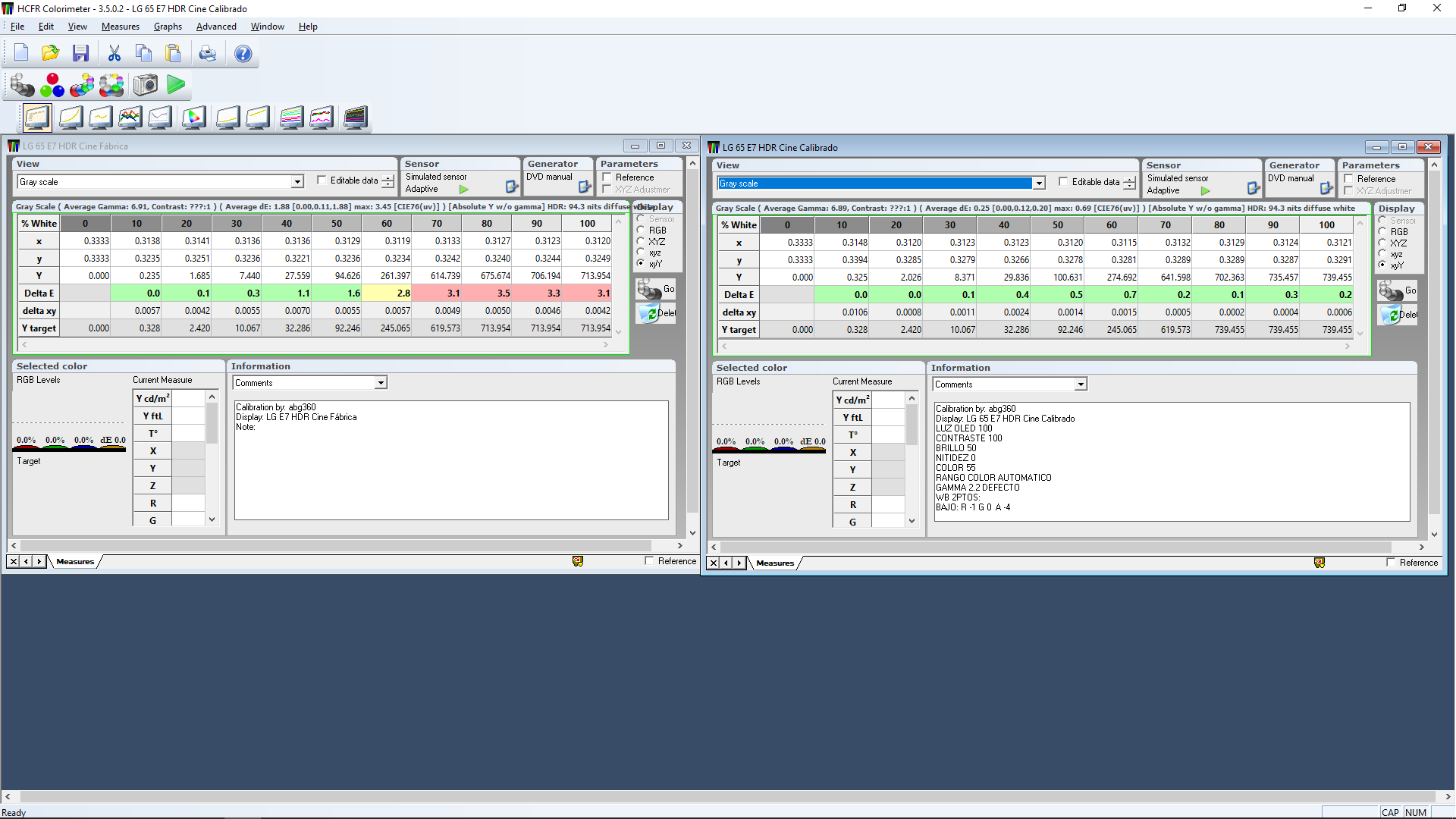Expand Gray scale dropdown in Fábrica window
The width and height of the screenshot is (1456, 819).
point(297,182)
